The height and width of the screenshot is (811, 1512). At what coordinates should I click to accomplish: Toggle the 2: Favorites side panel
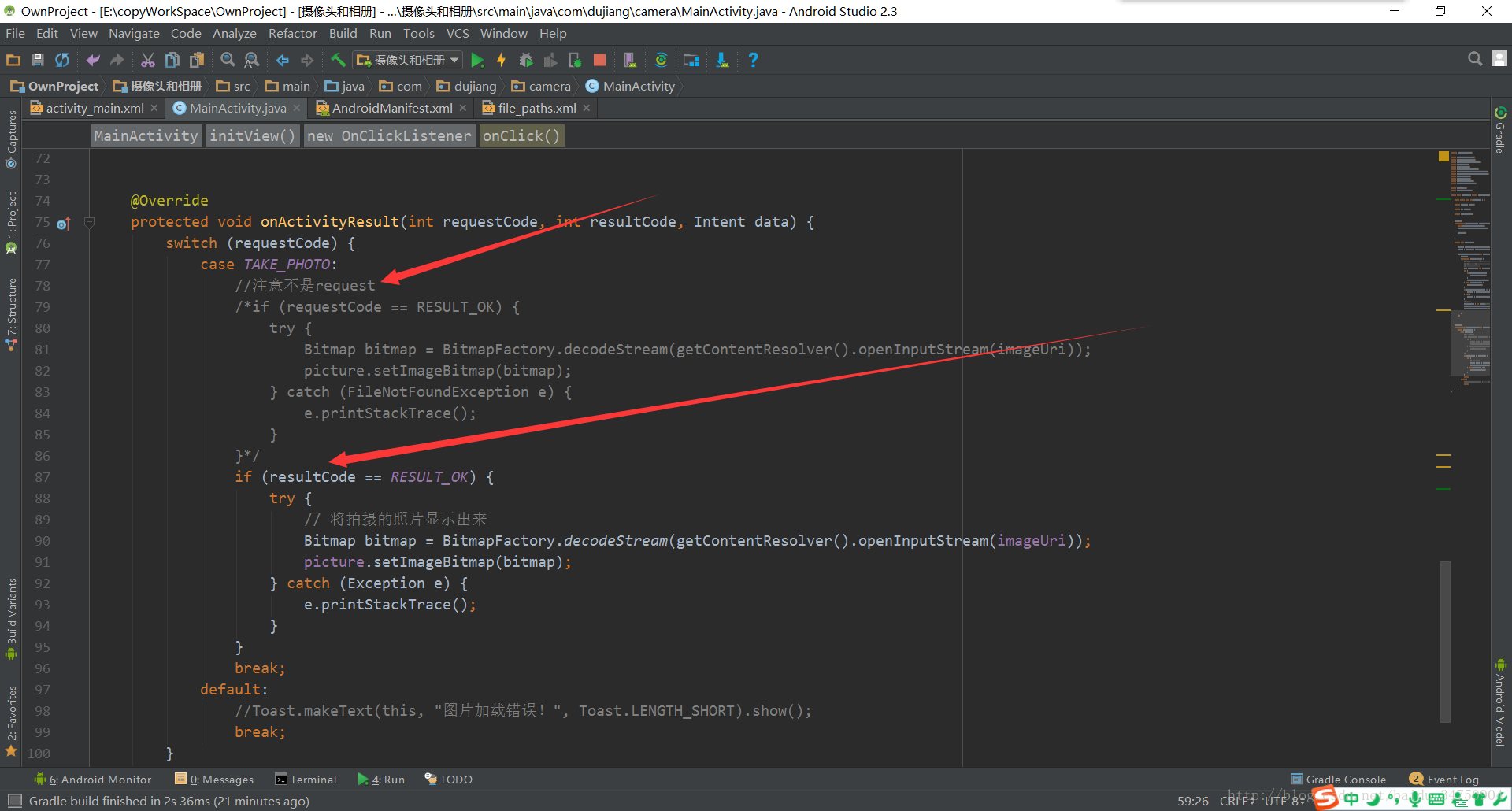(11, 720)
